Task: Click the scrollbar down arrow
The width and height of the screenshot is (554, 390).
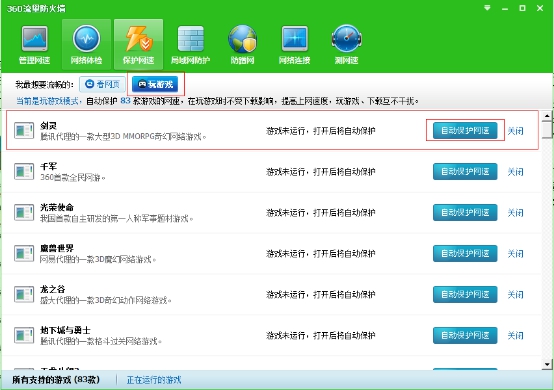Action: click(x=547, y=365)
